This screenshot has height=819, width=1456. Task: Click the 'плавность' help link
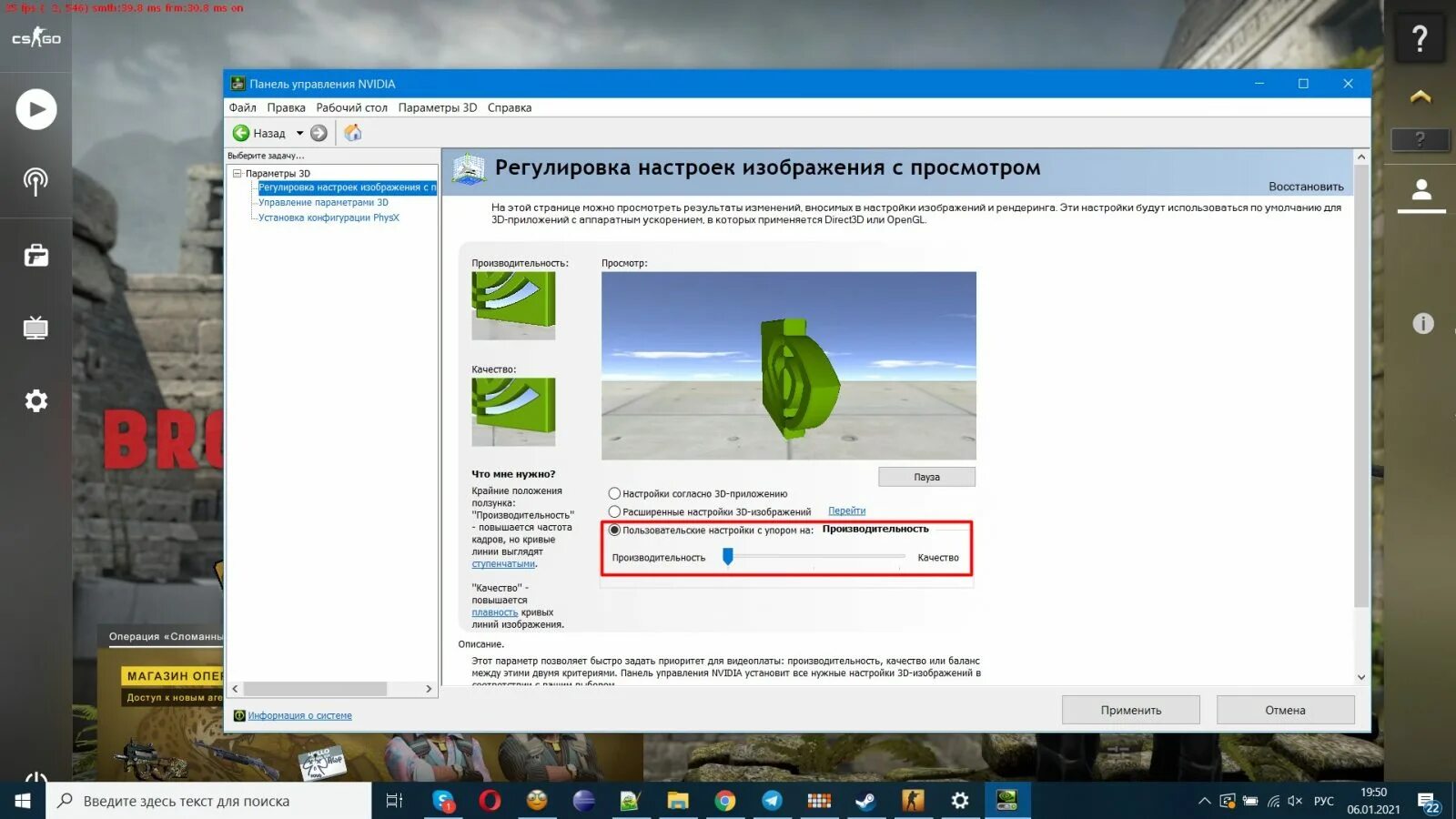pos(494,612)
